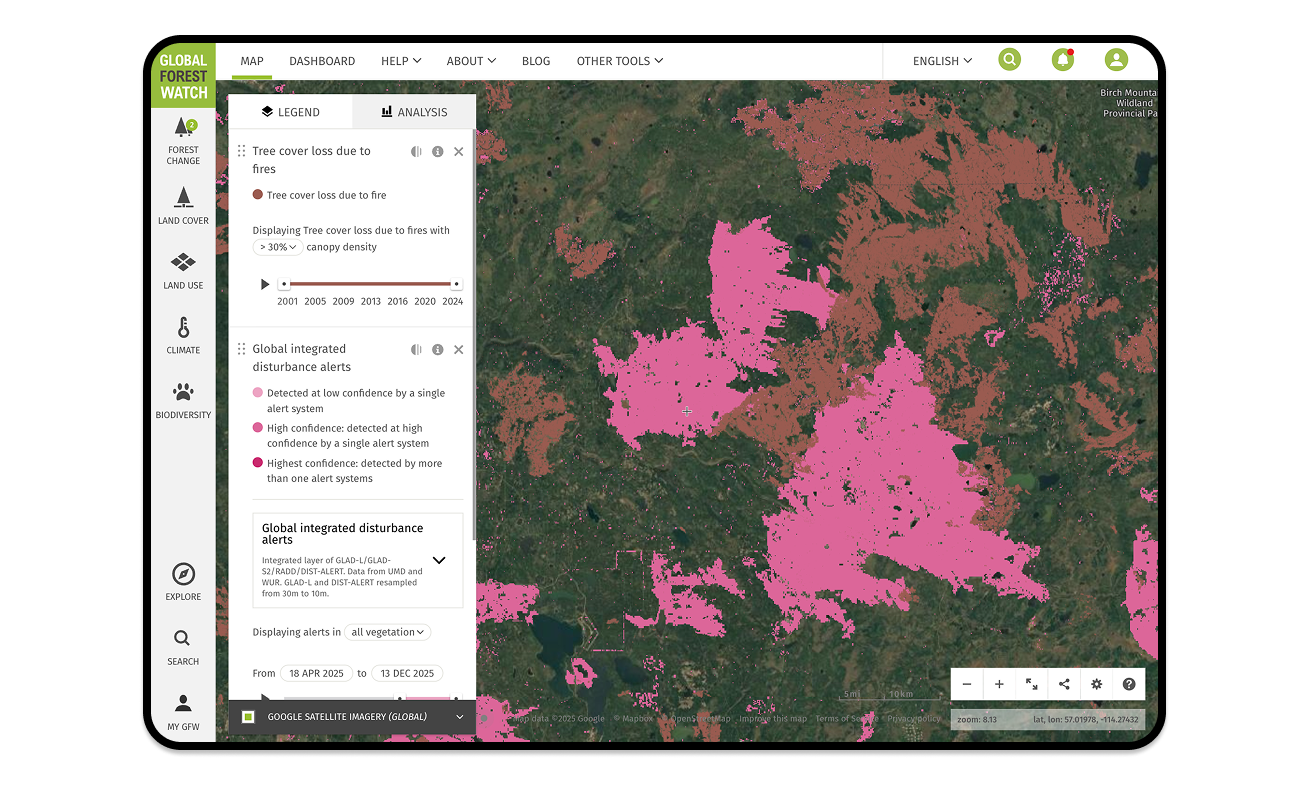Play the tree cover loss timeline animation
The height and width of the screenshot is (788, 1310).
point(265,284)
